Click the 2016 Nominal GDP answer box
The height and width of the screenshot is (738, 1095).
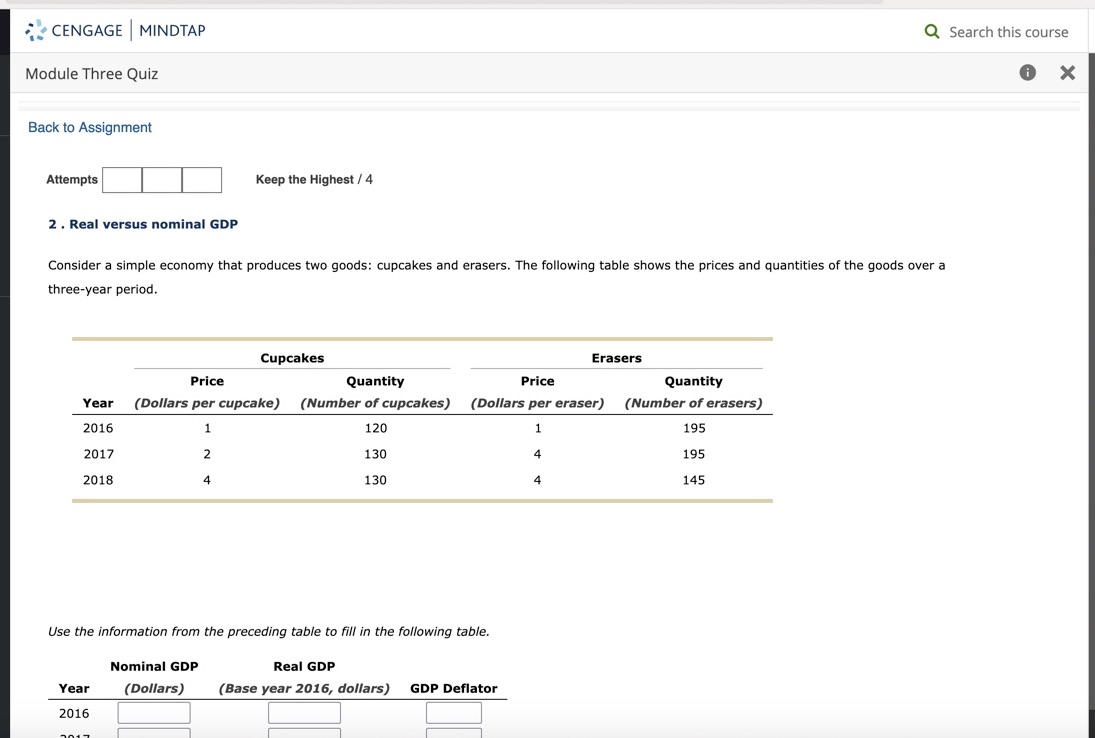tap(153, 712)
